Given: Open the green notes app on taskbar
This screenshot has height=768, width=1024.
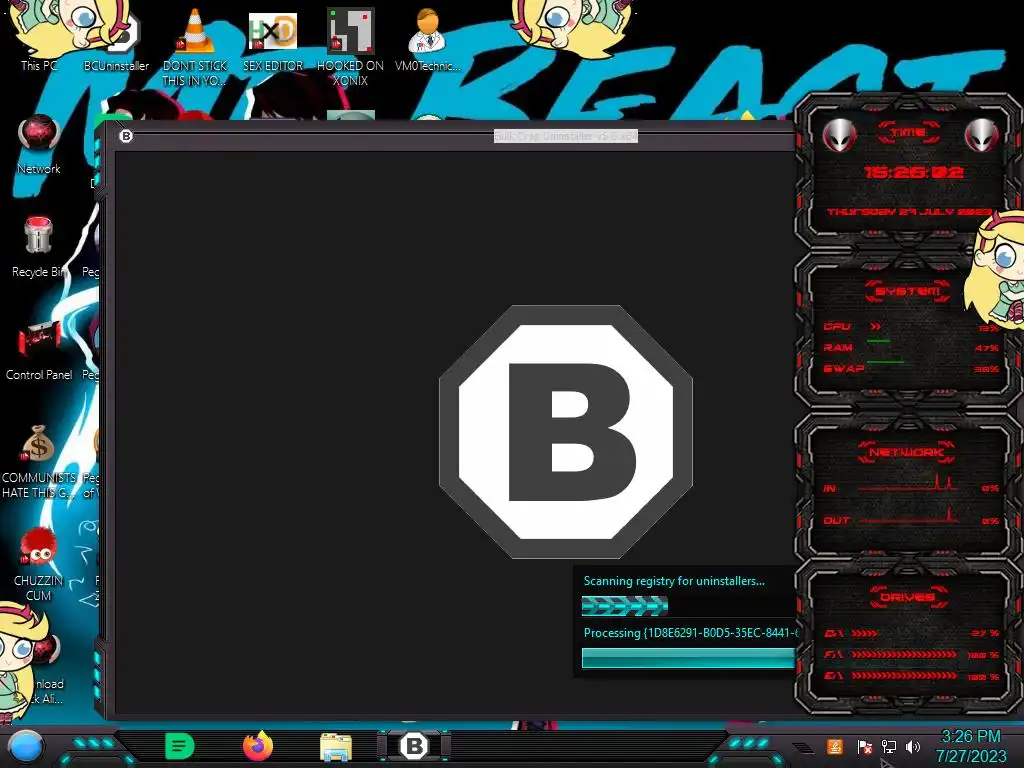Looking at the screenshot, I should 180,746.
